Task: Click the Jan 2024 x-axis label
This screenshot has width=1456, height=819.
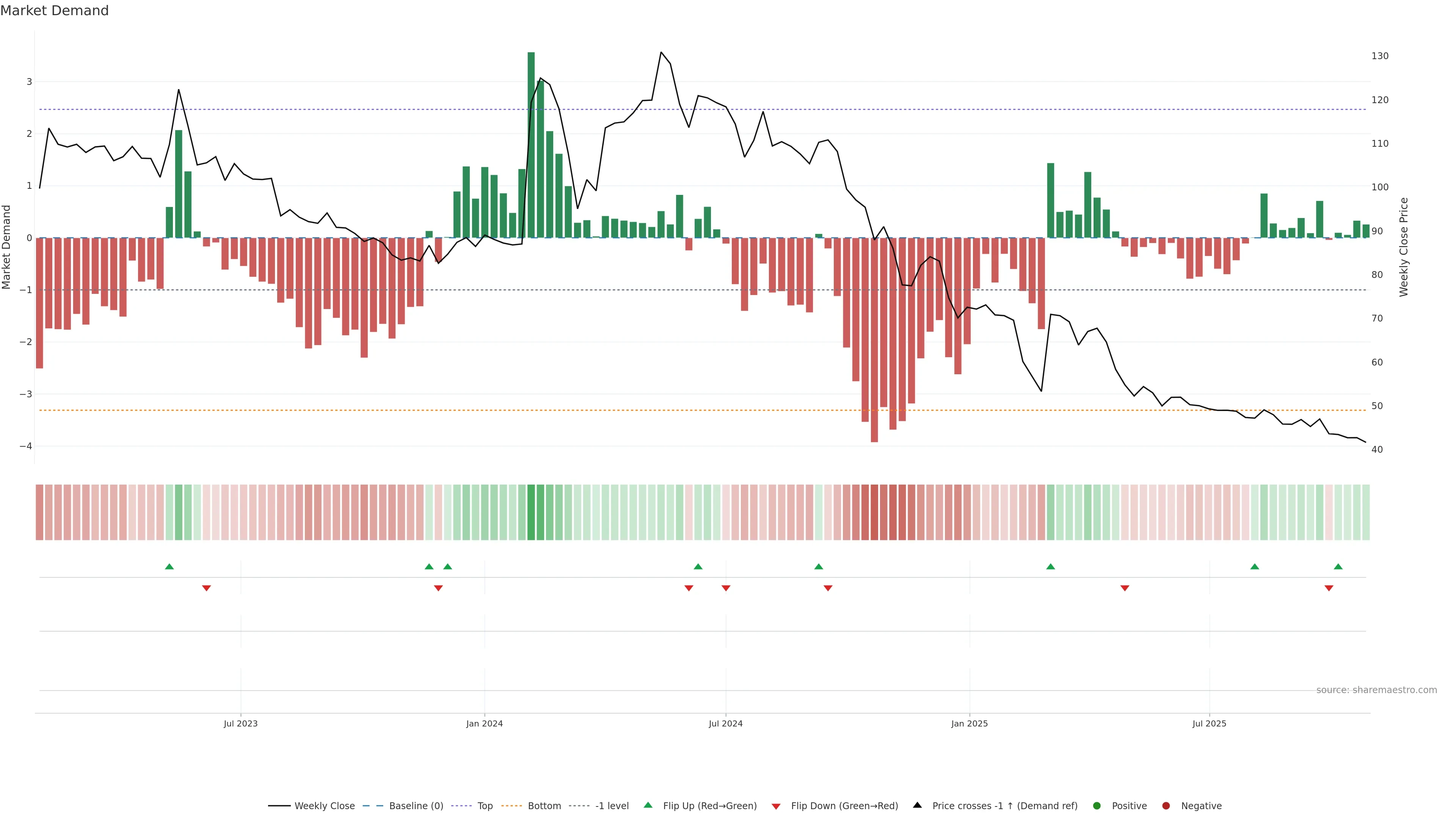Action: pyautogui.click(x=485, y=723)
